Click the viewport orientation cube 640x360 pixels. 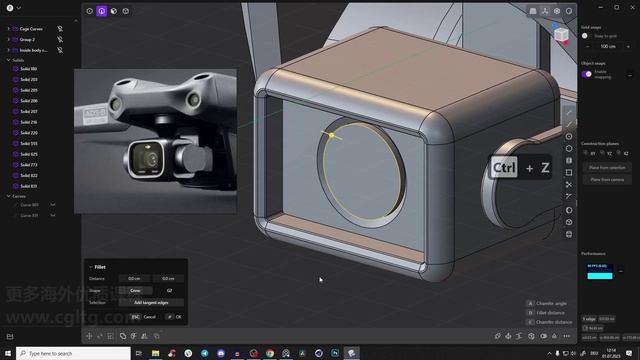562,34
